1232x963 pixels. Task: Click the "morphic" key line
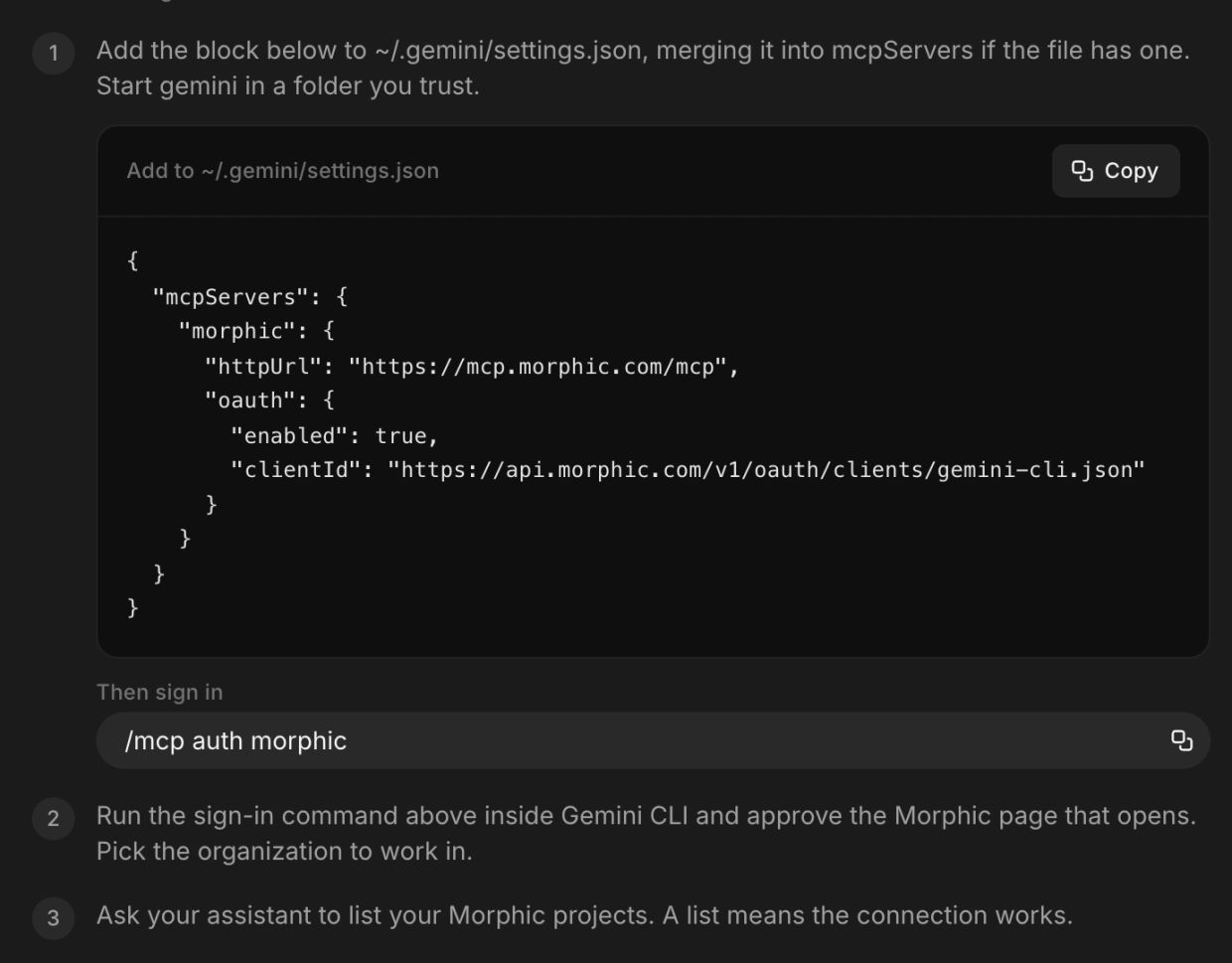click(256, 331)
